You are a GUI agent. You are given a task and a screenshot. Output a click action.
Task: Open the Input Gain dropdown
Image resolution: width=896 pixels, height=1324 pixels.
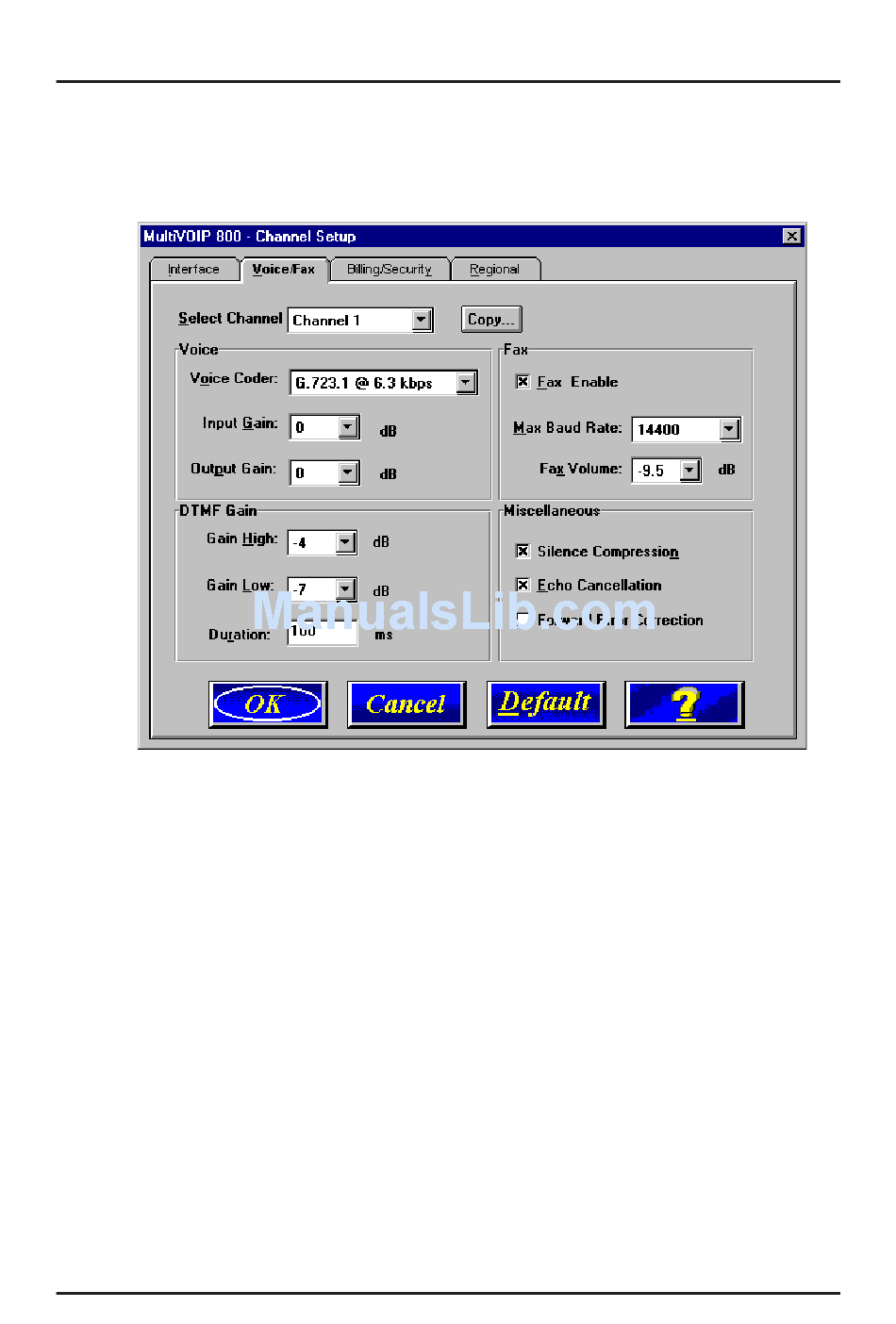coord(348,427)
